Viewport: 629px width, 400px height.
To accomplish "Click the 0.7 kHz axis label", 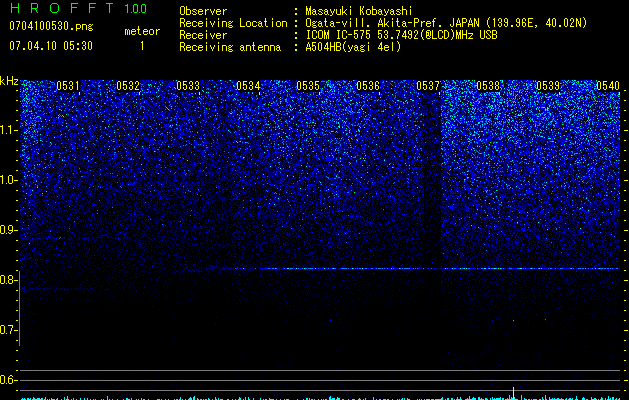I will (8, 330).
